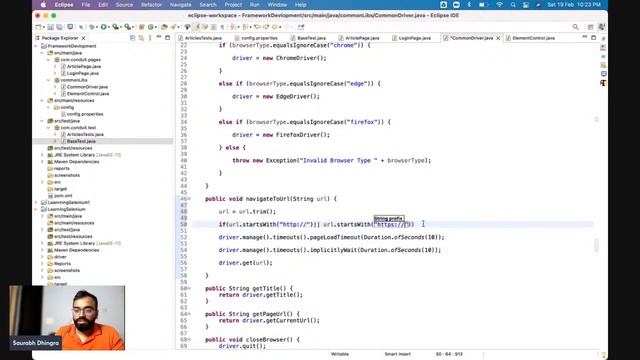Expand Maven Dependencies under FrameworkDevelopment

click(42, 162)
